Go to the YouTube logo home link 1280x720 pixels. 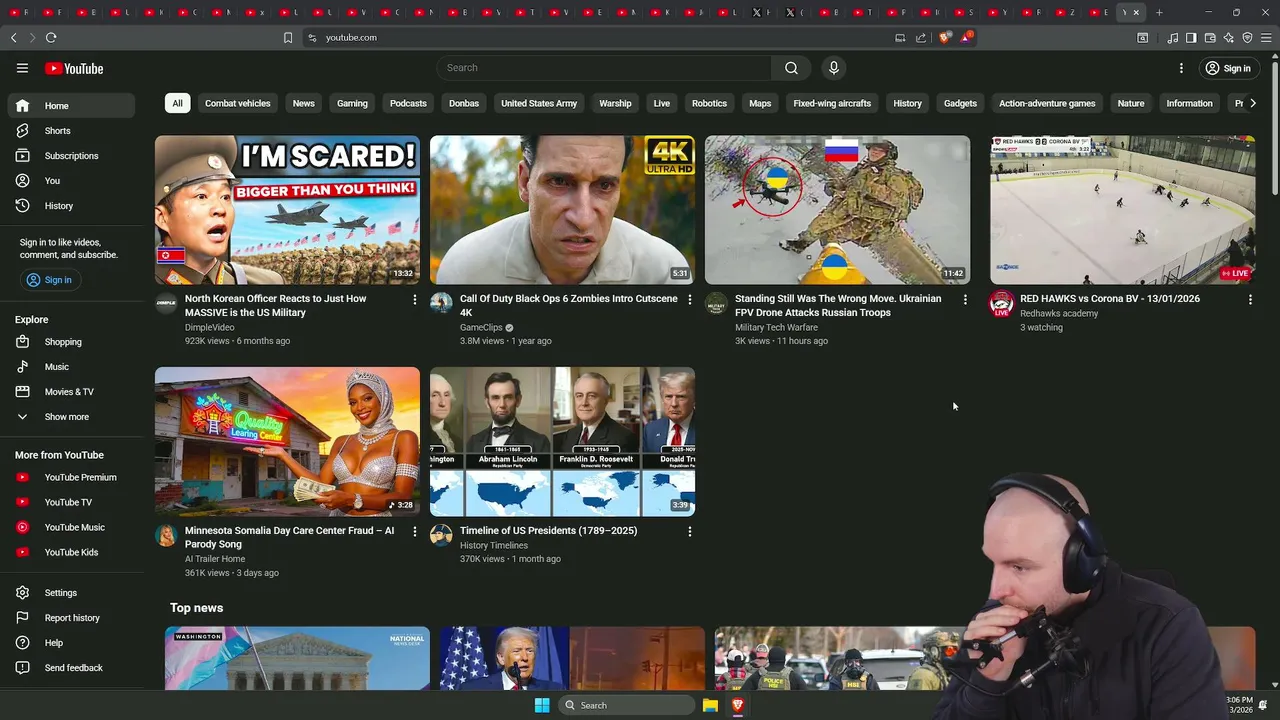74,68
